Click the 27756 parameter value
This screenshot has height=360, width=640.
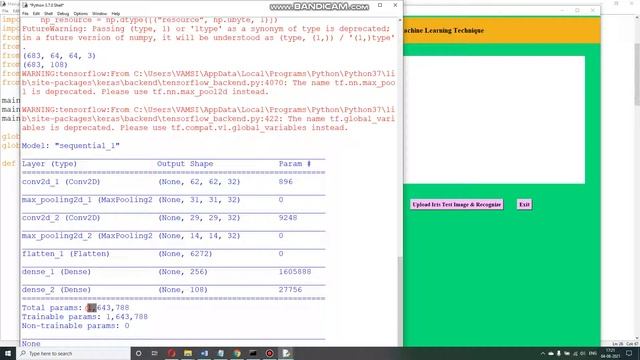pos(290,289)
